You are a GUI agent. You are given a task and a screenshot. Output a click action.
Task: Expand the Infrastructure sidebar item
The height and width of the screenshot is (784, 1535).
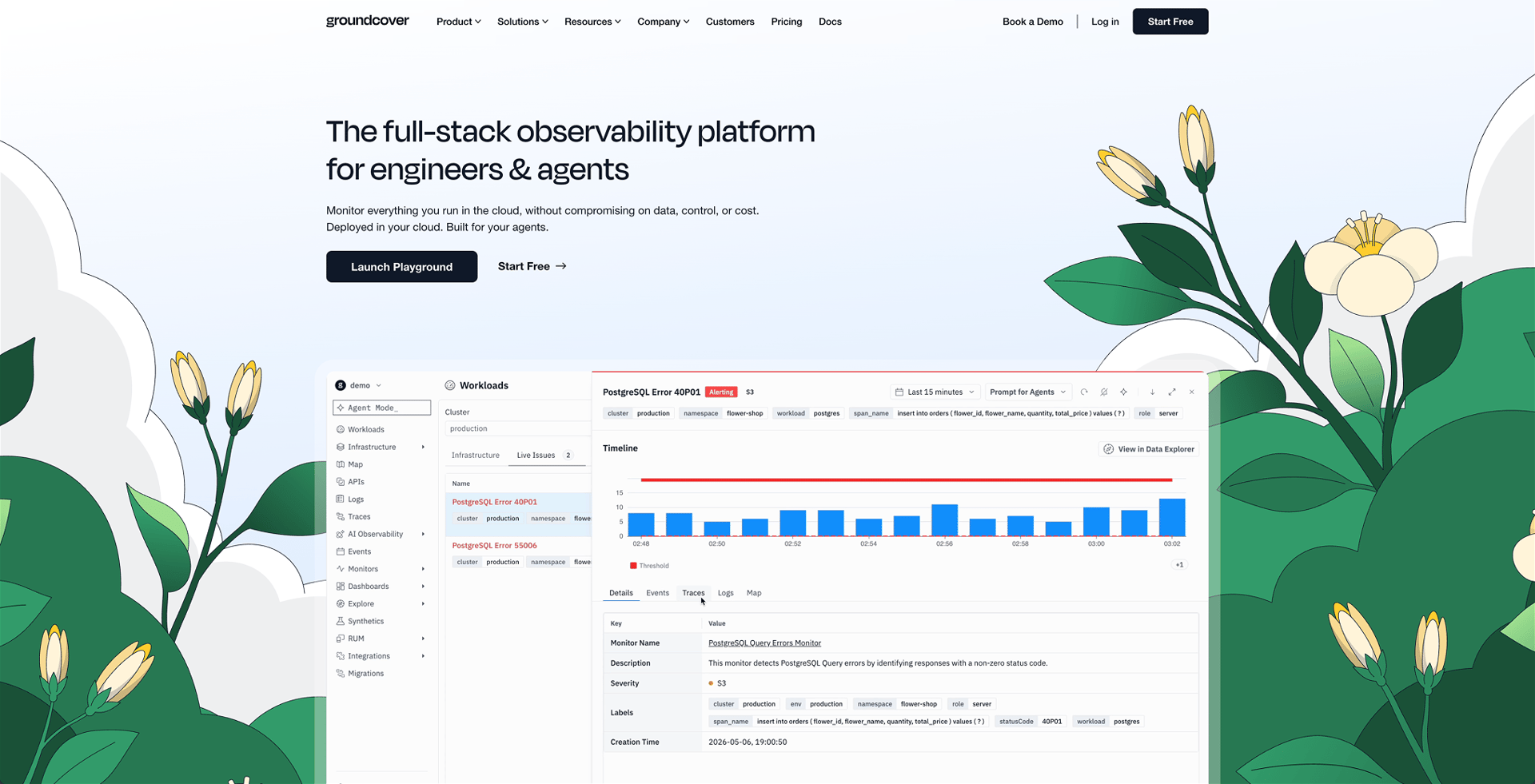click(381, 448)
